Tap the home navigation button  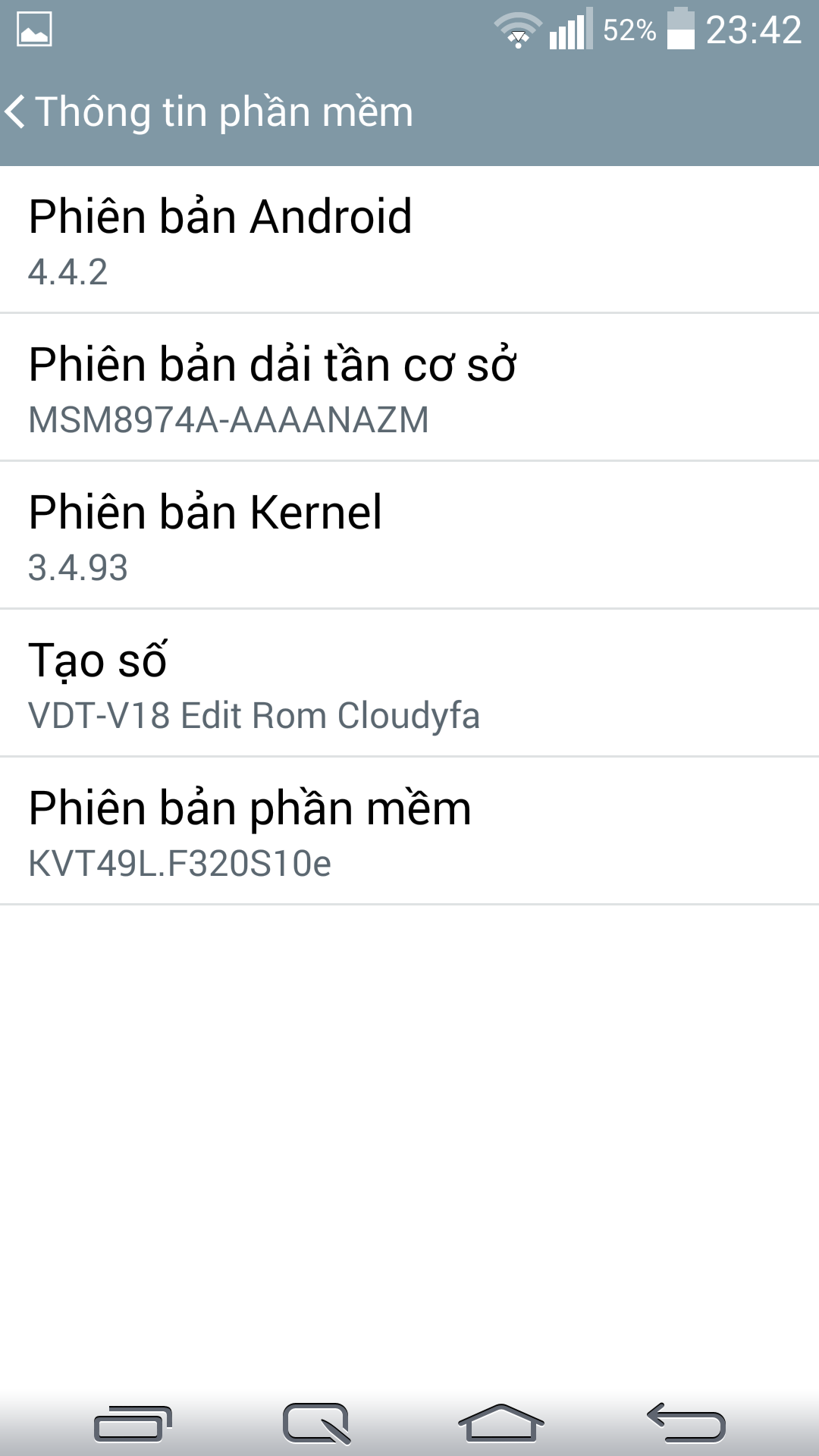[501, 1423]
